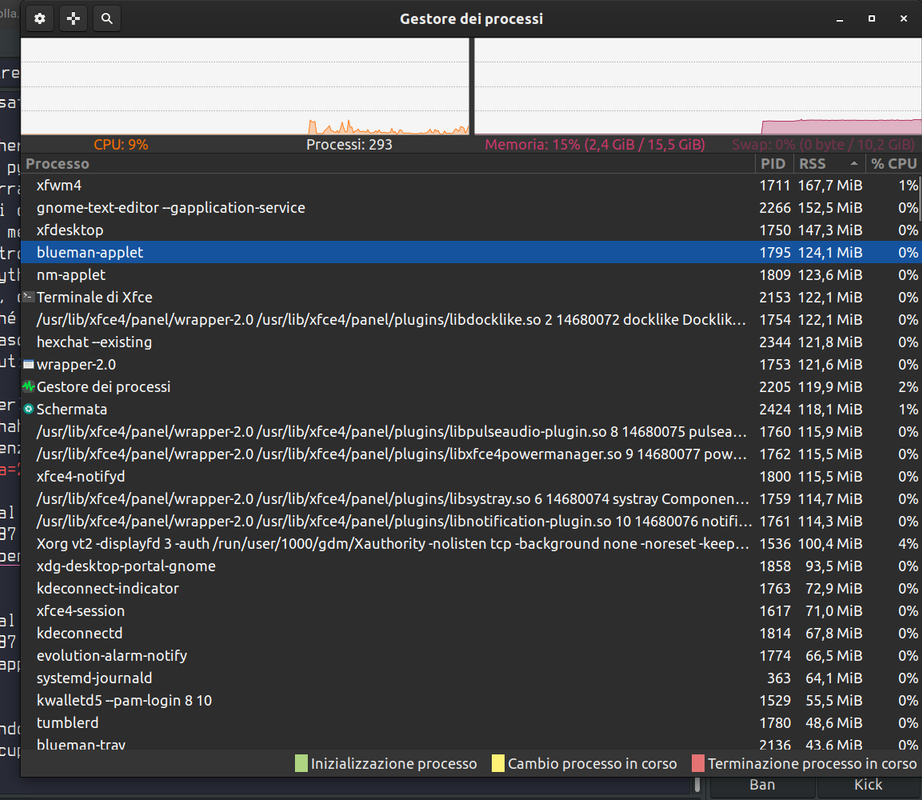
Task: Select the libpulseaudio-plugin.so process
Action: pos(470,431)
